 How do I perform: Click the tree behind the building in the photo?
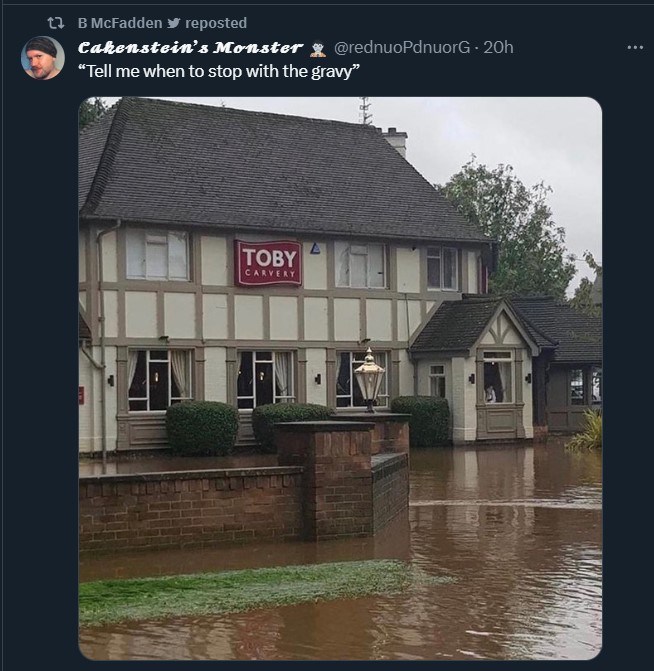(514, 227)
